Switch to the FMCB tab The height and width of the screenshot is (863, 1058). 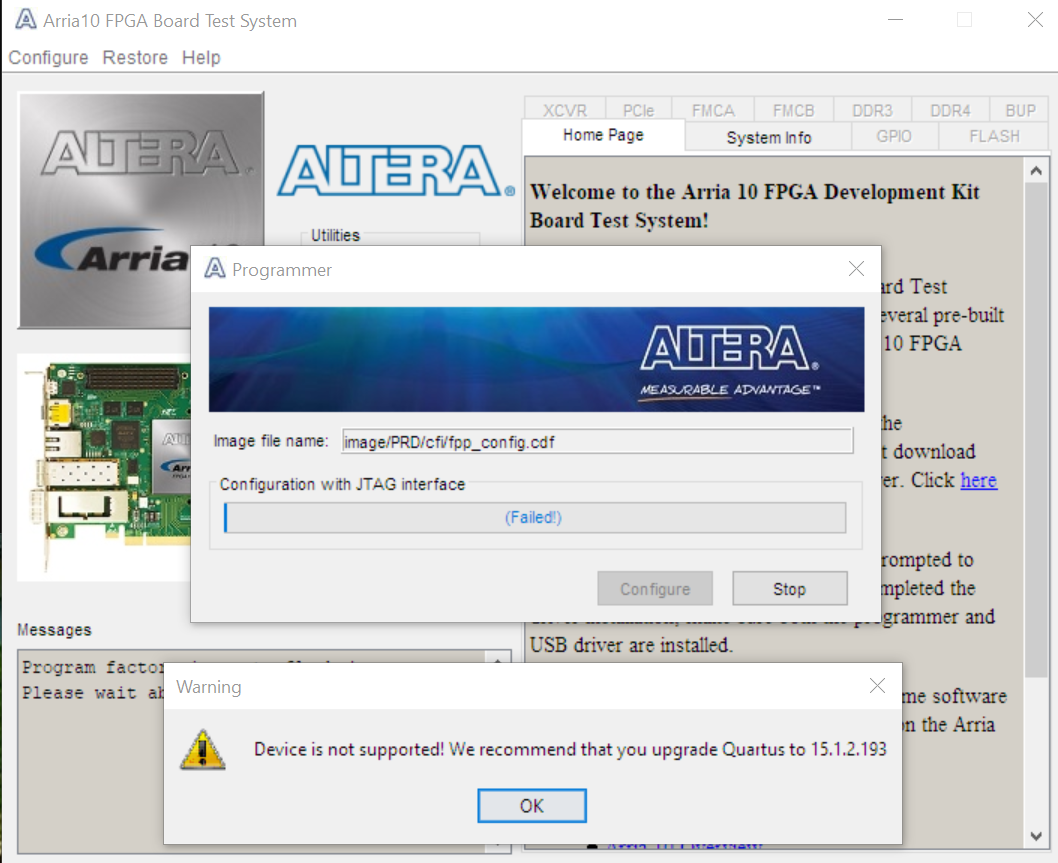[x=794, y=110]
